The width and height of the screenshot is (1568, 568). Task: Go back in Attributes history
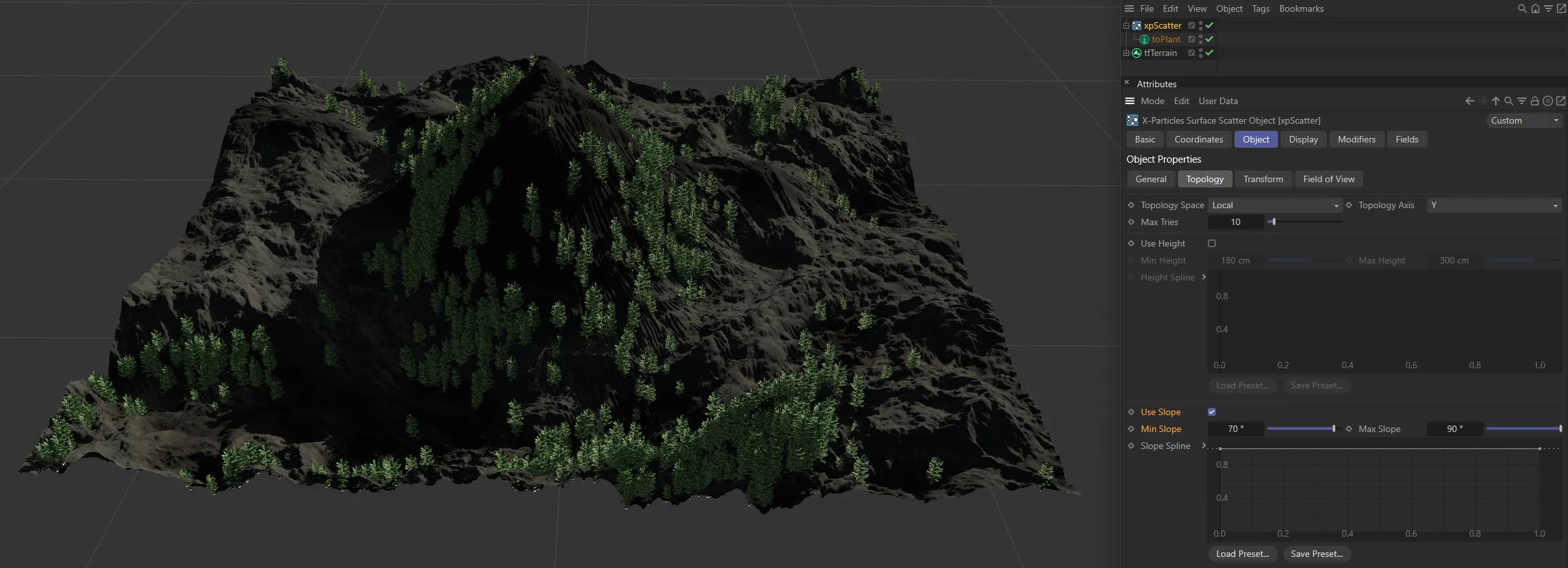(1469, 101)
